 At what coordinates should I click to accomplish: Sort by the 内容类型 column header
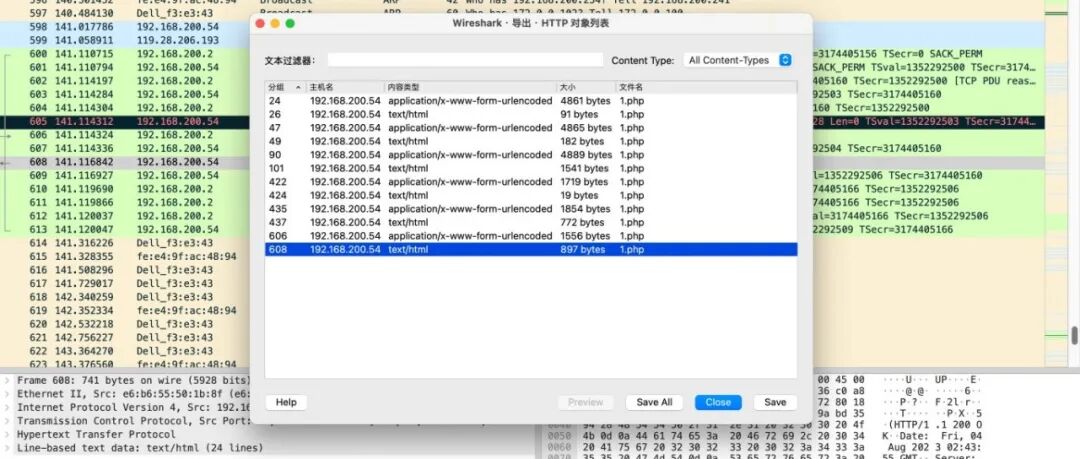point(470,88)
